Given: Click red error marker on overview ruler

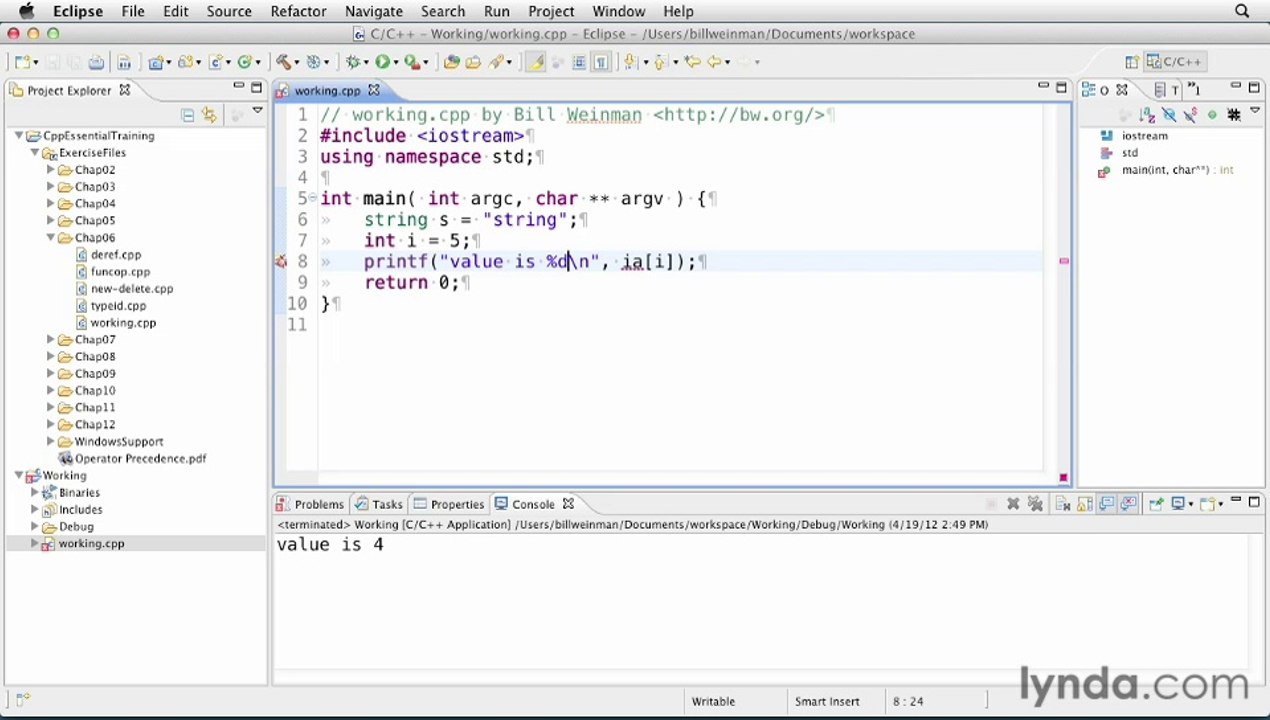Looking at the screenshot, I should (x=1063, y=262).
